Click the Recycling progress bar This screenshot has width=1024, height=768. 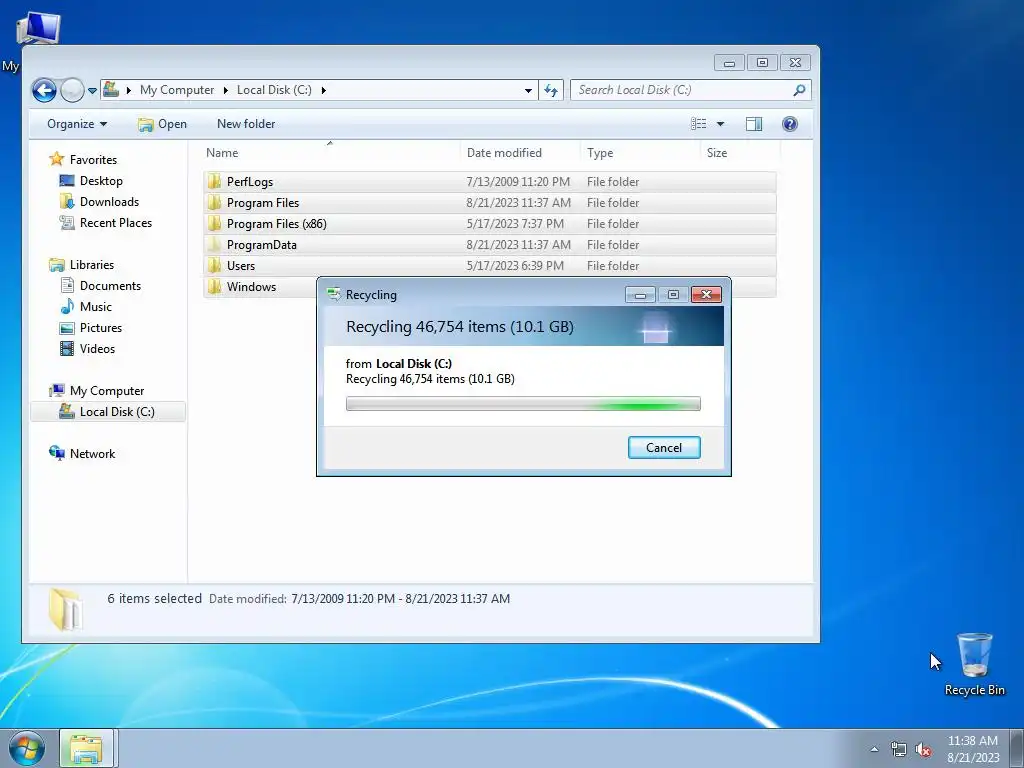pyautogui.click(x=523, y=404)
